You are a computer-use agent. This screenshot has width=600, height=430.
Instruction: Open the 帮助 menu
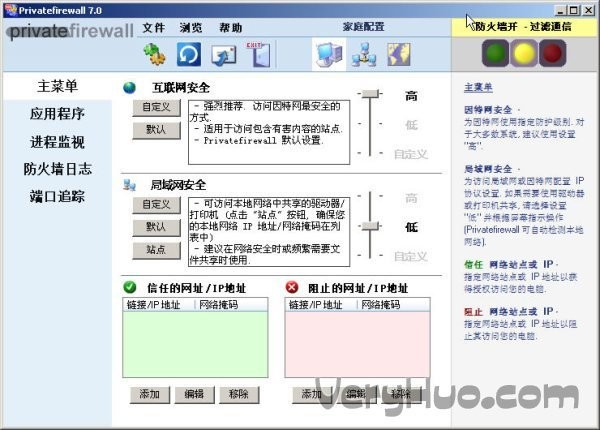click(x=230, y=28)
